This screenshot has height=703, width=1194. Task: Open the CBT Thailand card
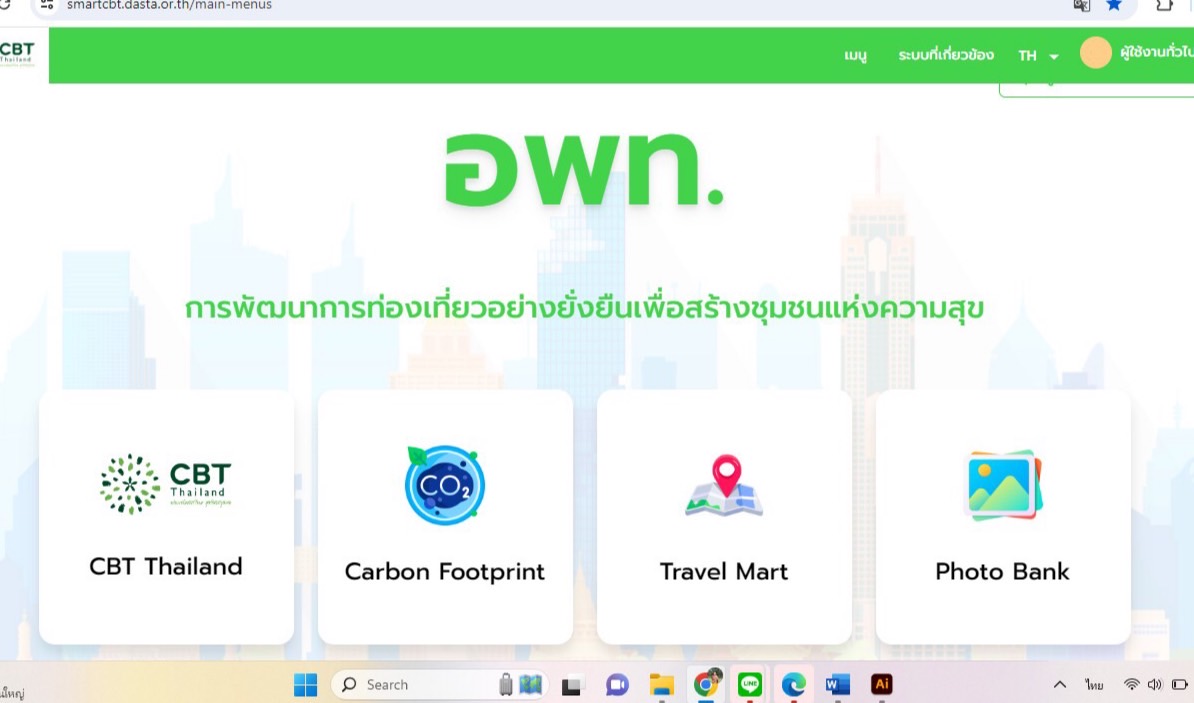166,516
